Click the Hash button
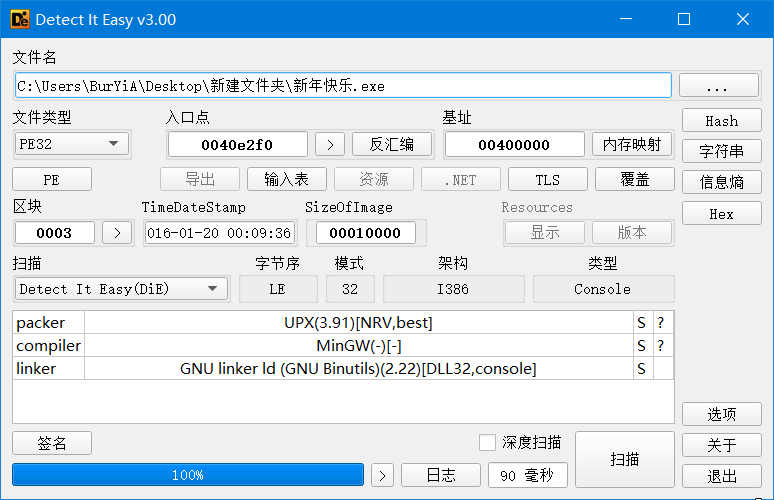The height and width of the screenshot is (500, 774). [722, 121]
